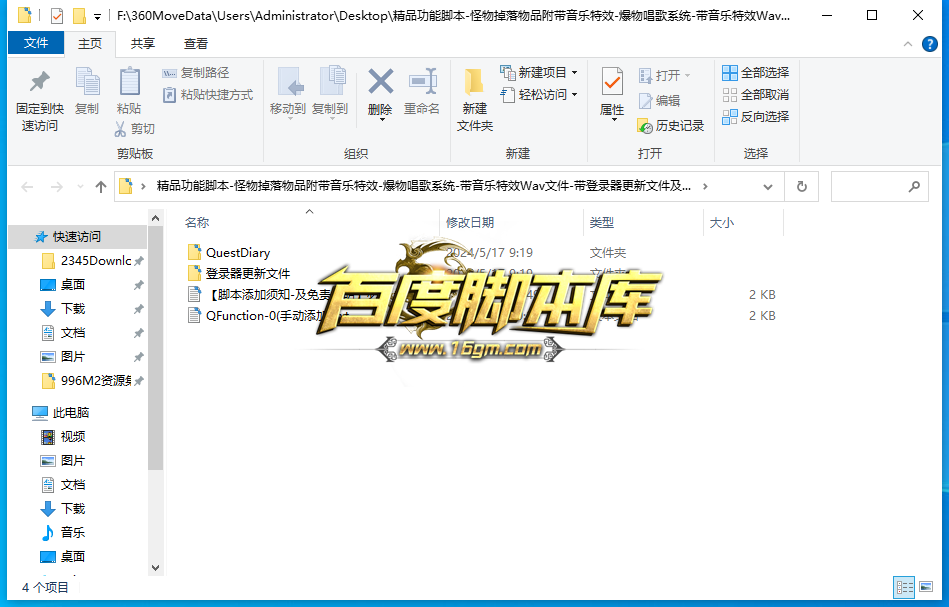Select the Cut scissors button

[134, 128]
